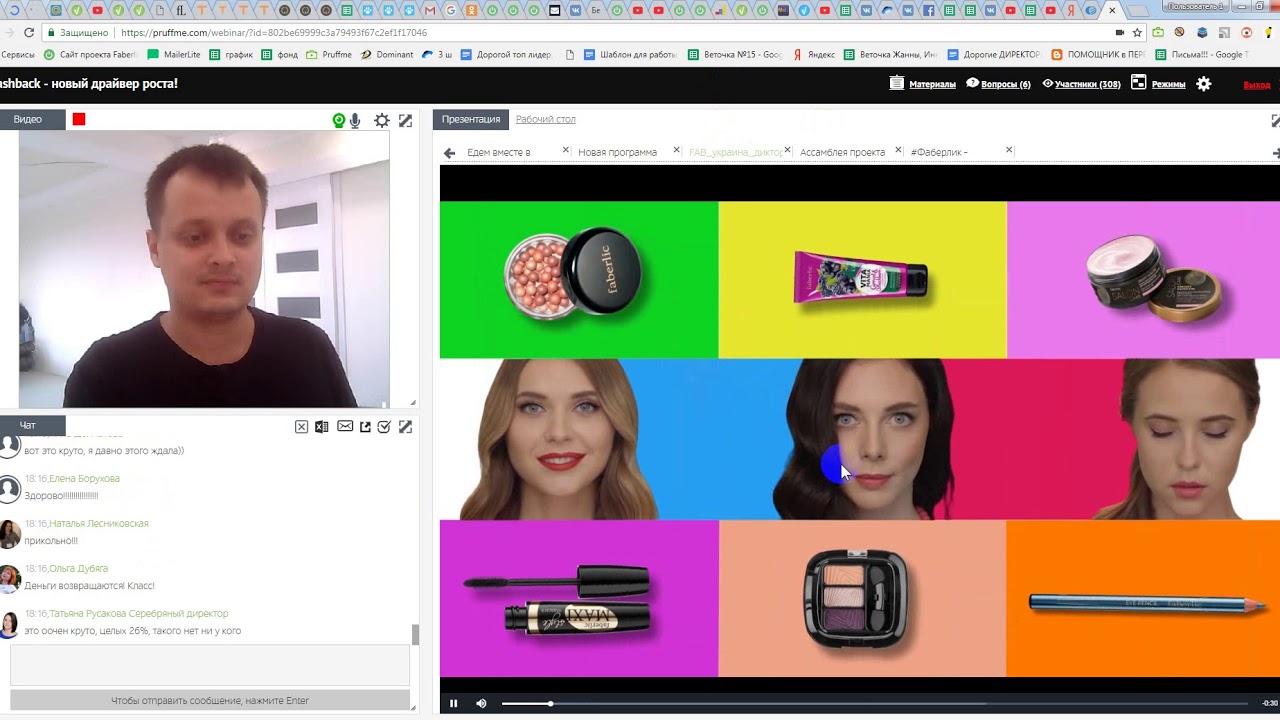Mute the presentation video volume
1280x720 pixels.
coord(481,704)
